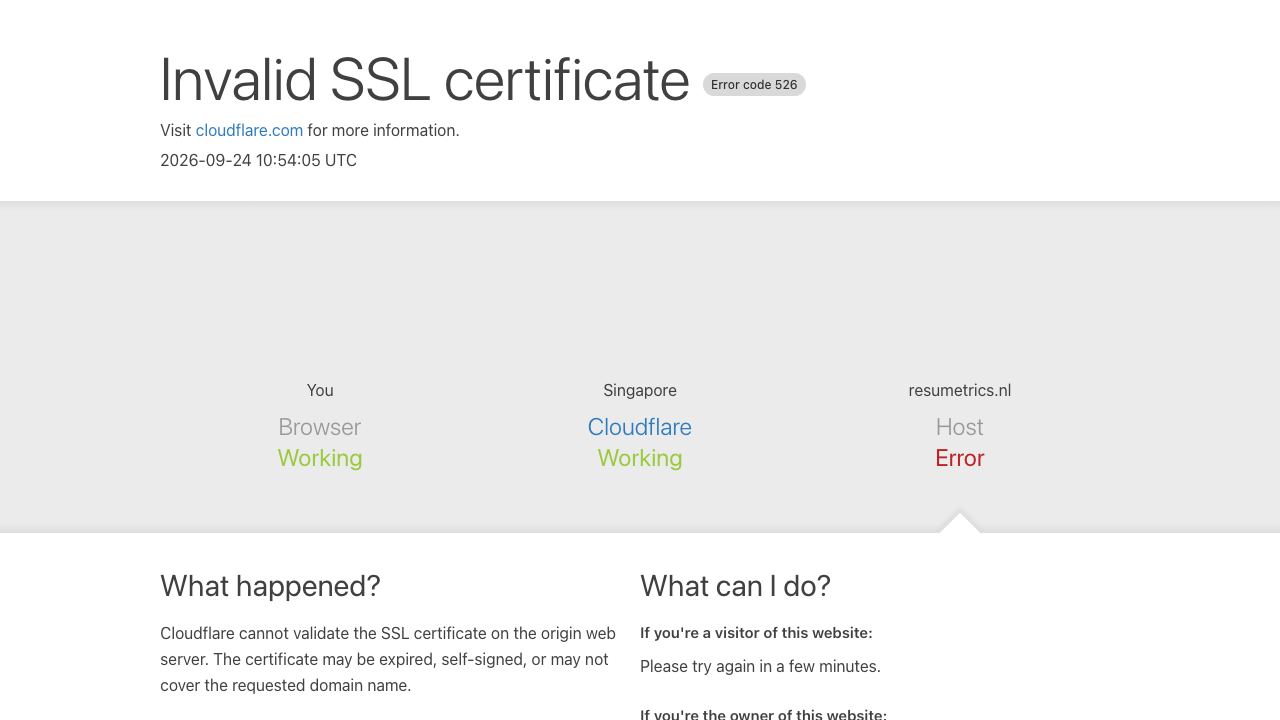Click the red Error status under Host
This screenshot has width=1280, height=720.
coord(960,458)
